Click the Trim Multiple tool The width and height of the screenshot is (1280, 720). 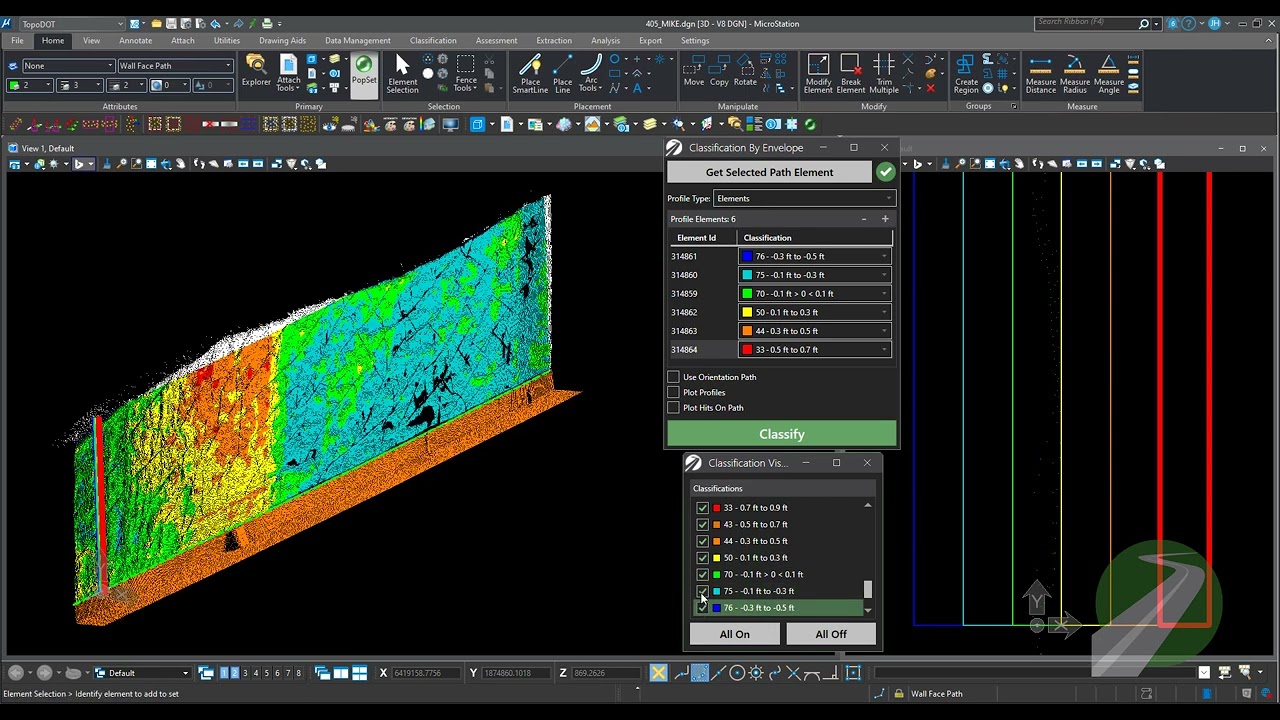tap(883, 74)
